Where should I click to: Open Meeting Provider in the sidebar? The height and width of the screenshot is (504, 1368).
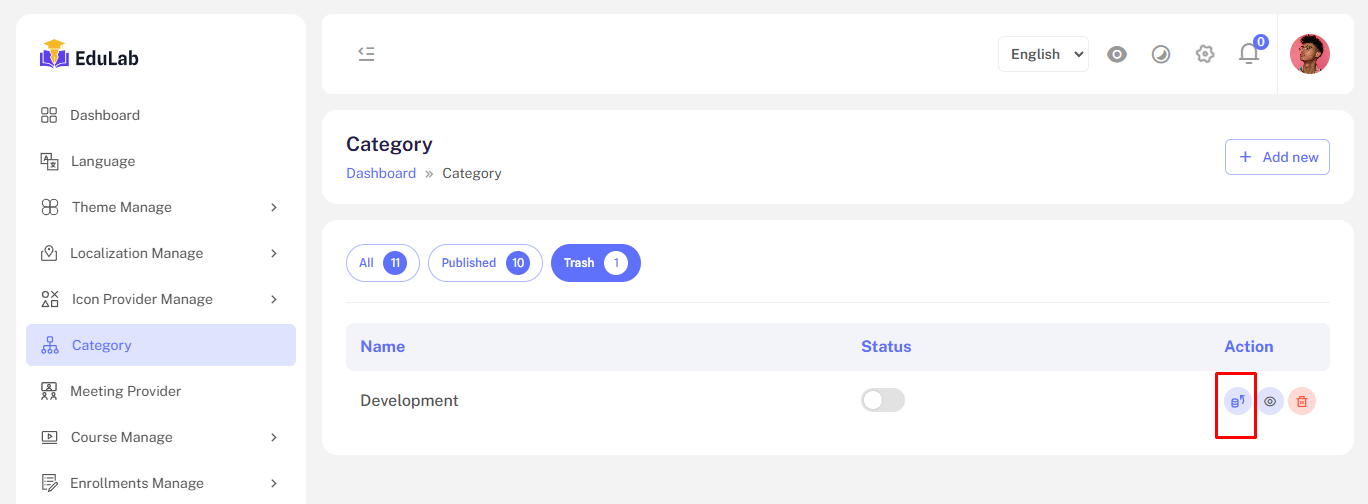tap(125, 391)
